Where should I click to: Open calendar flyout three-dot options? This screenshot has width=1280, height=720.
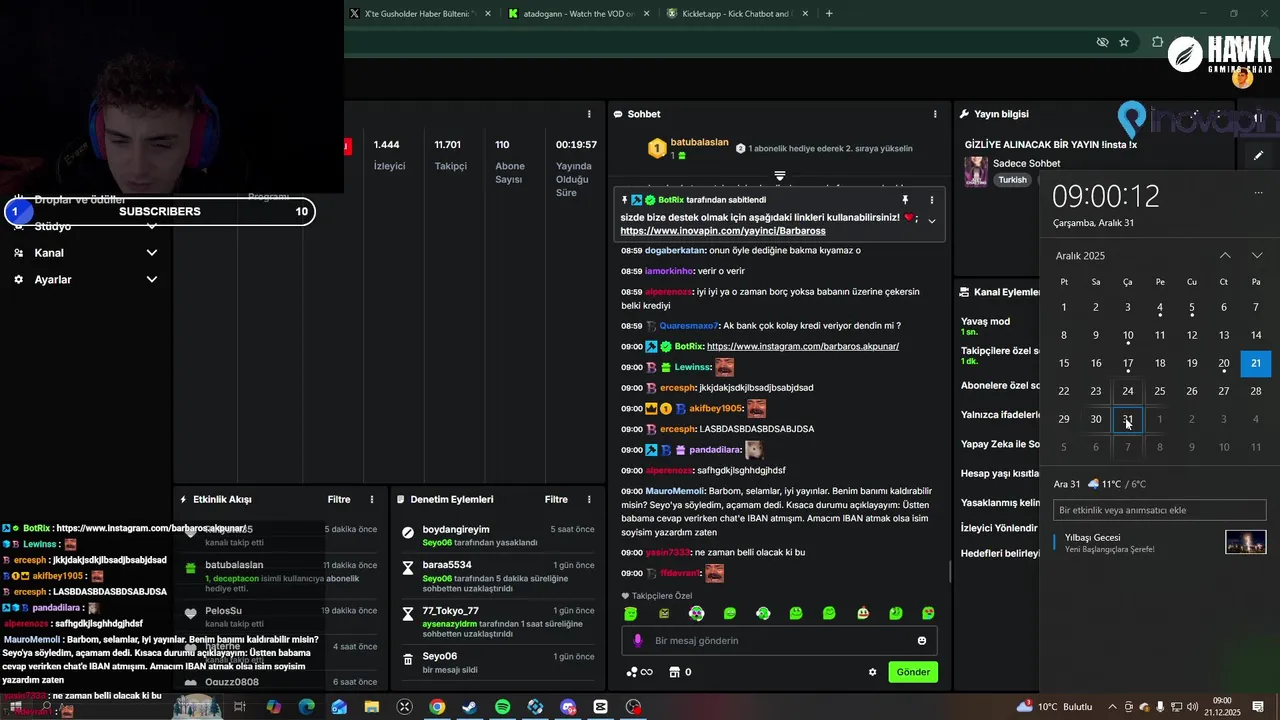1258,193
